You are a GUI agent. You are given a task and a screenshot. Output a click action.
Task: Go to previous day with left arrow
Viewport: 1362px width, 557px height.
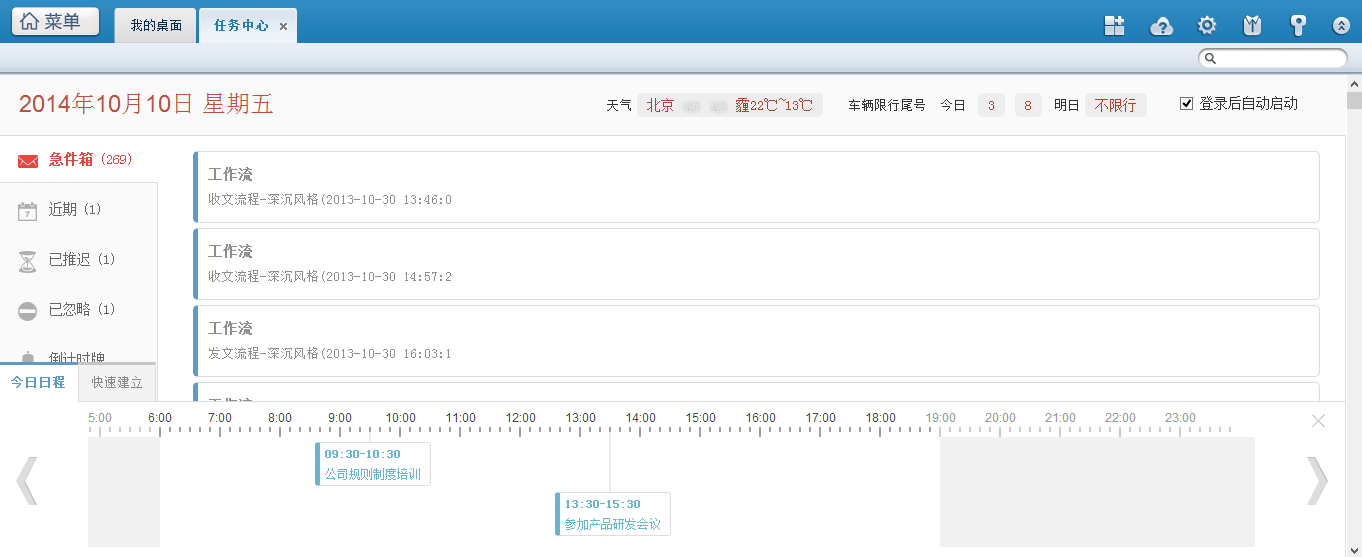coord(27,481)
